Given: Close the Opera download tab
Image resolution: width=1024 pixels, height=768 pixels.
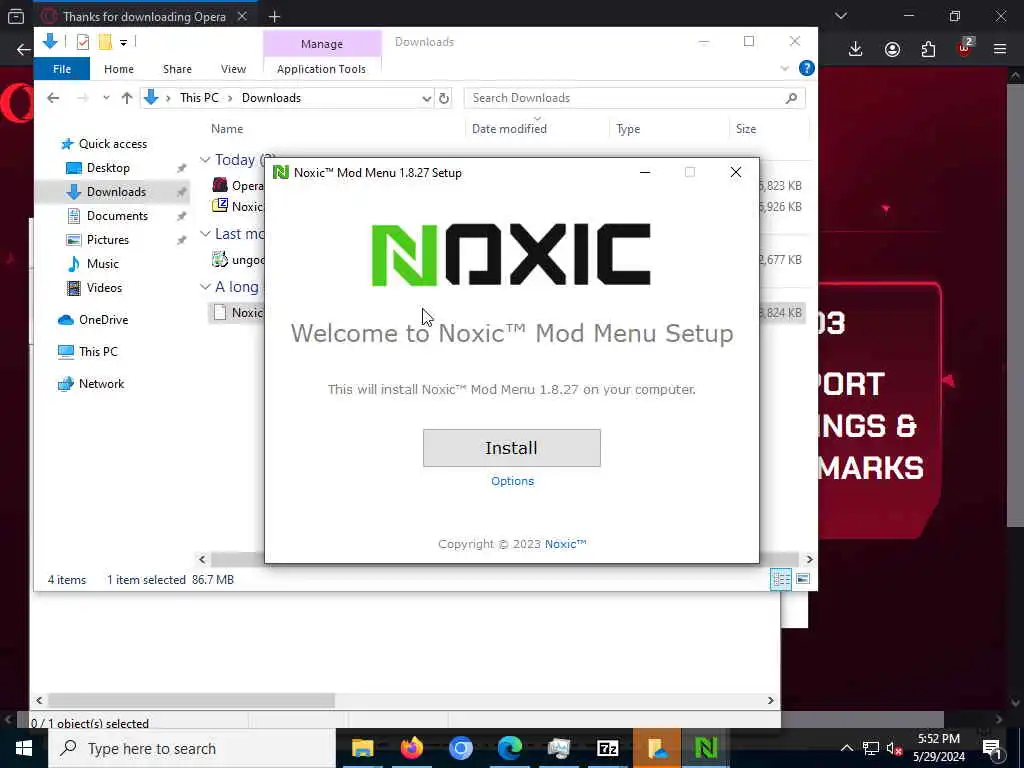Looking at the screenshot, I should [x=242, y=16].
